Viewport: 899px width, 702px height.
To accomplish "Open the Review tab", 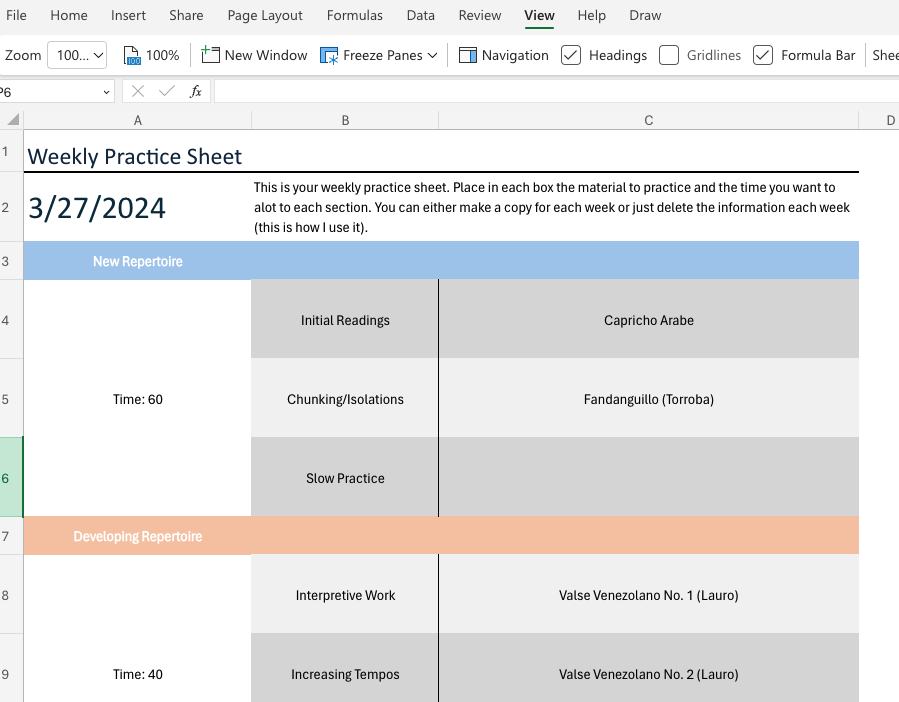I will (480, 15).
